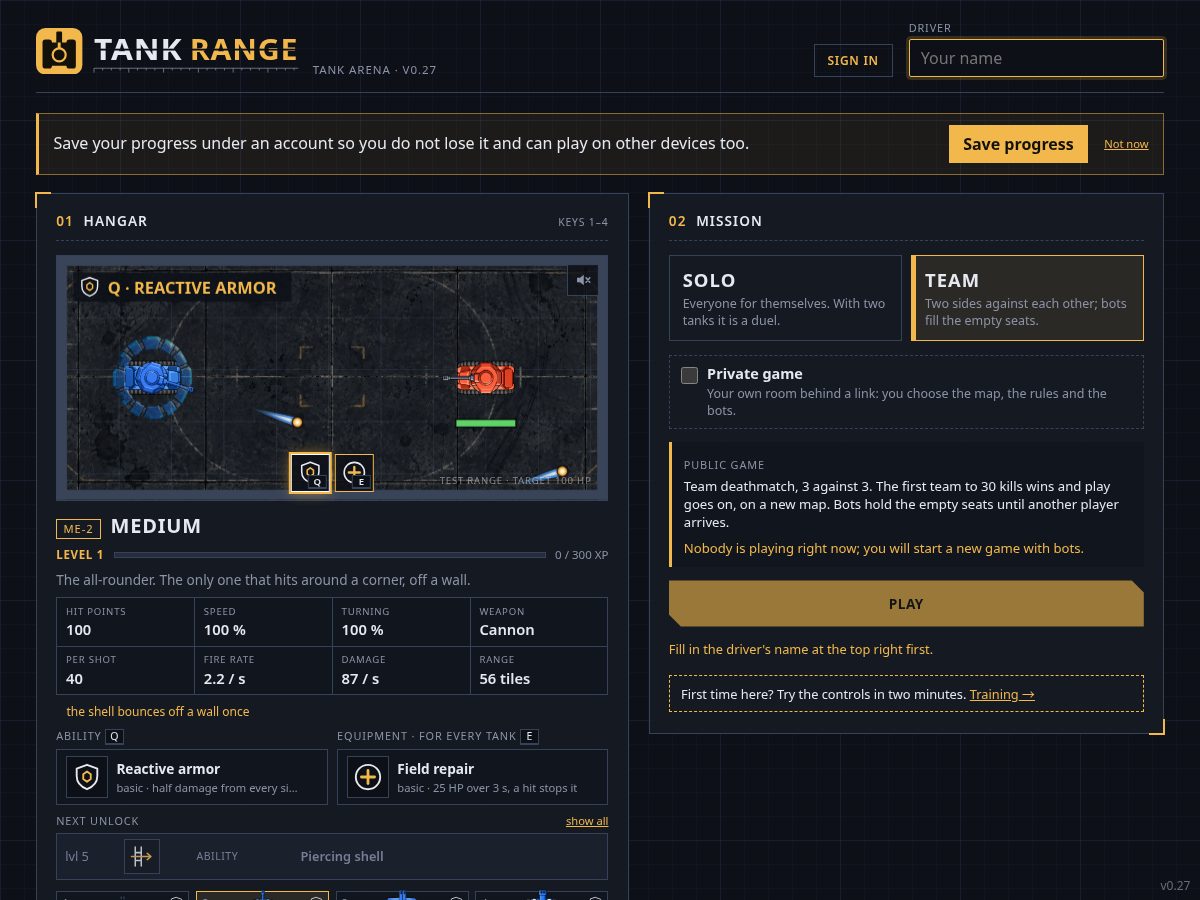Click the RANGE 56 tiles cell

(x=538, y=670)
